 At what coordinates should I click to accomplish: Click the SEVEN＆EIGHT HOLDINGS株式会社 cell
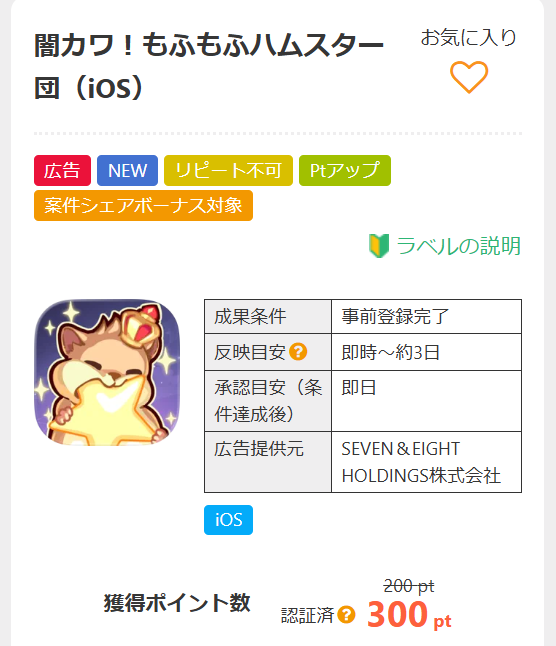[426, 462]
